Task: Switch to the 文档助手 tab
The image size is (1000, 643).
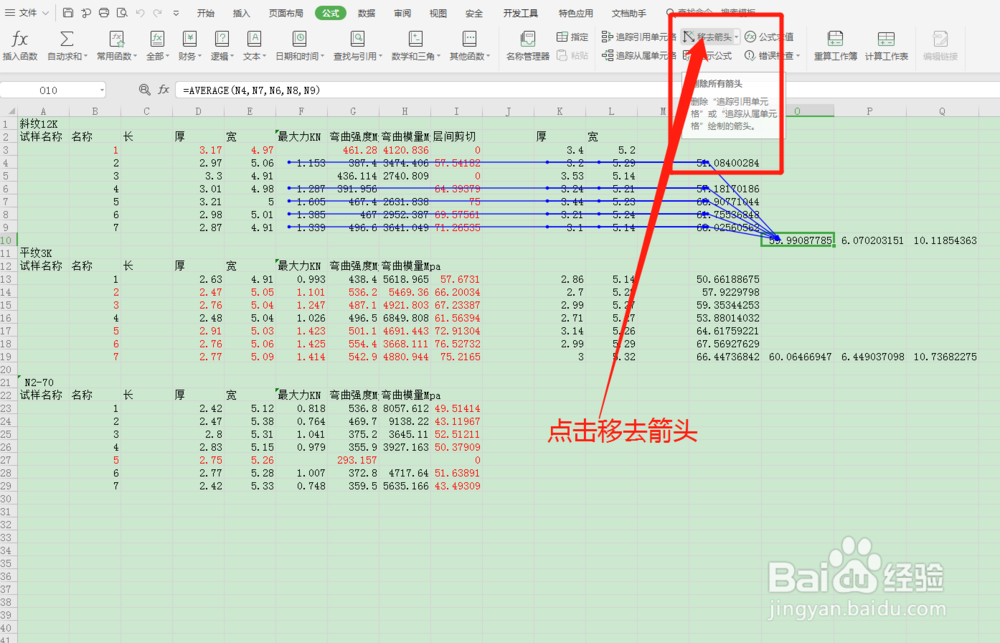Action: [x=629, y=13]
